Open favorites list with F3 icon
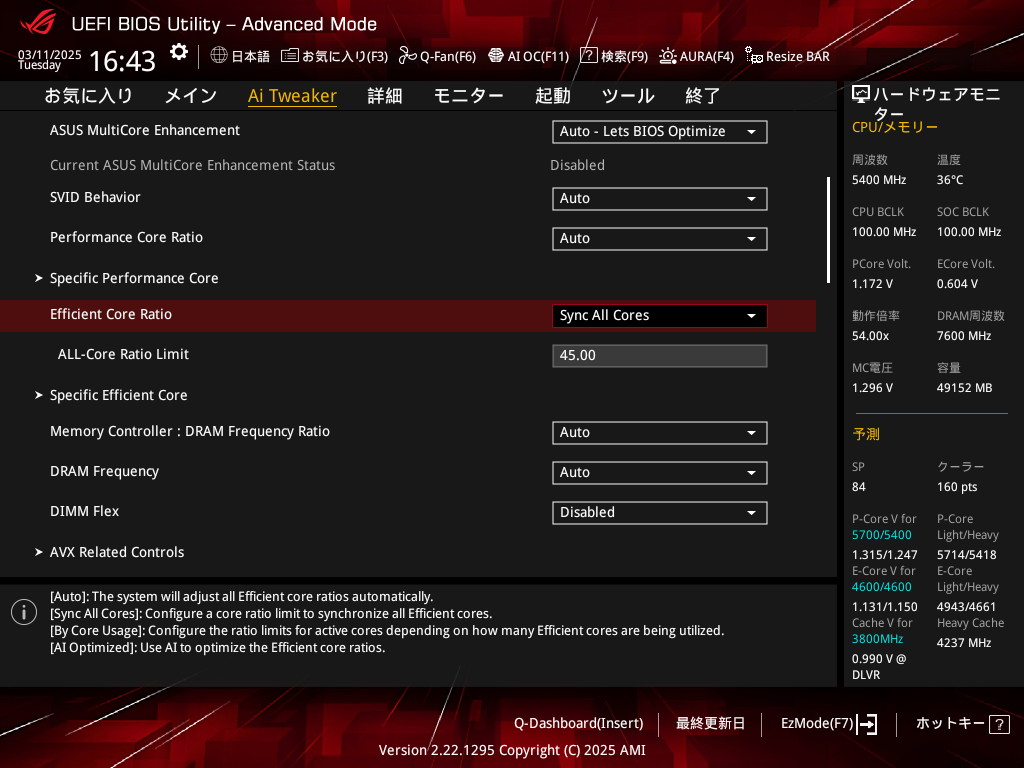Screen dimensions: 1024x768 click(289, 56)
